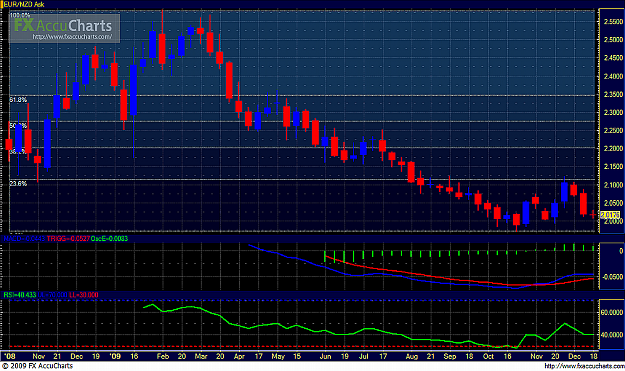625x371 pixels.
Task: Click the 2.0500 price axis label
Action: 613,203
